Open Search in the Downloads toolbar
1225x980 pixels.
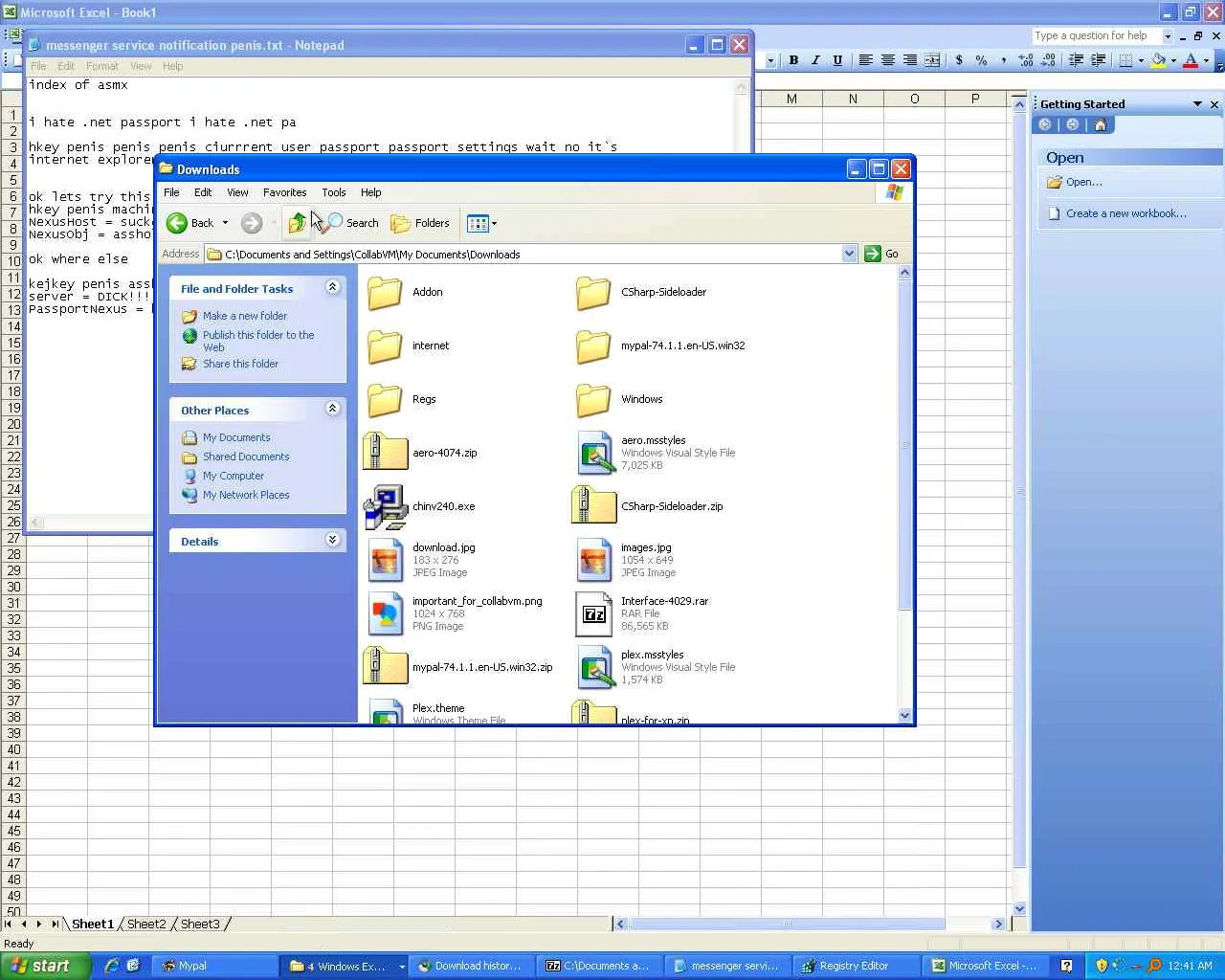coord(352,223)
